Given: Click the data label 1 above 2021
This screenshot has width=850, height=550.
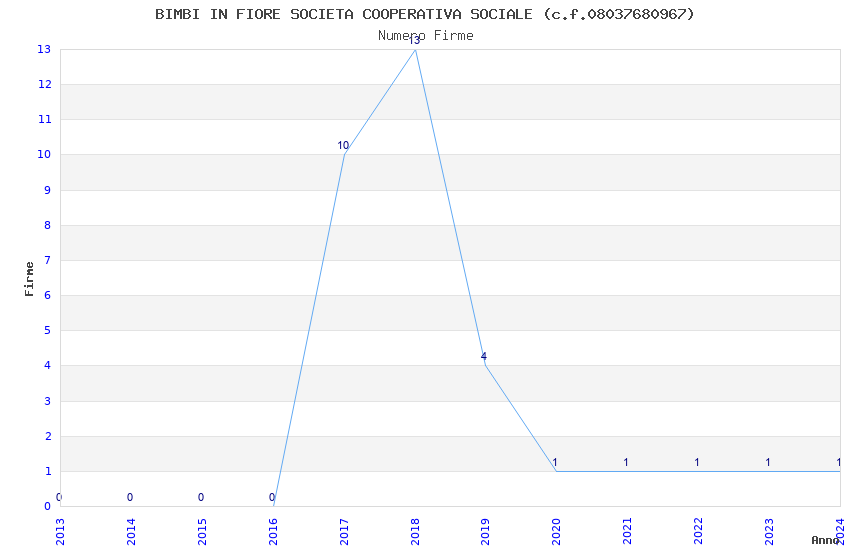Looking at the screenshot, I should tap(626, 462).
